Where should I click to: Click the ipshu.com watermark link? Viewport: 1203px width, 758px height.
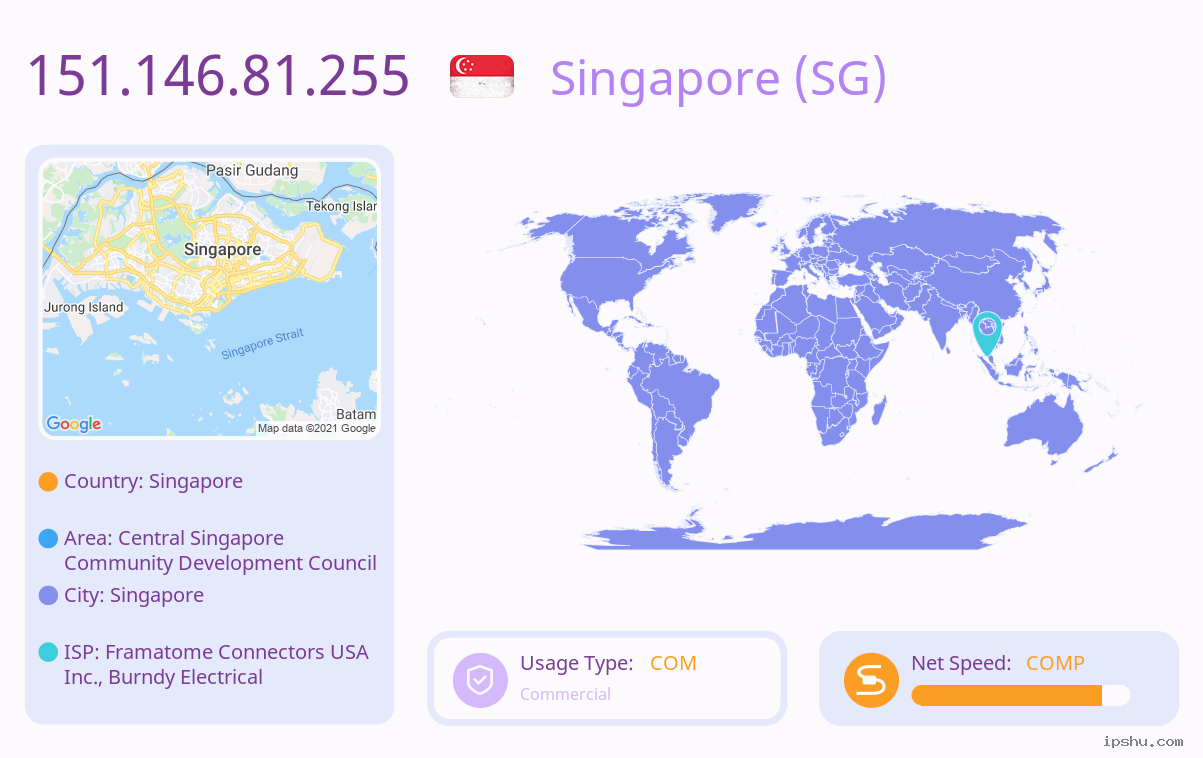[x=1142, y=741]
